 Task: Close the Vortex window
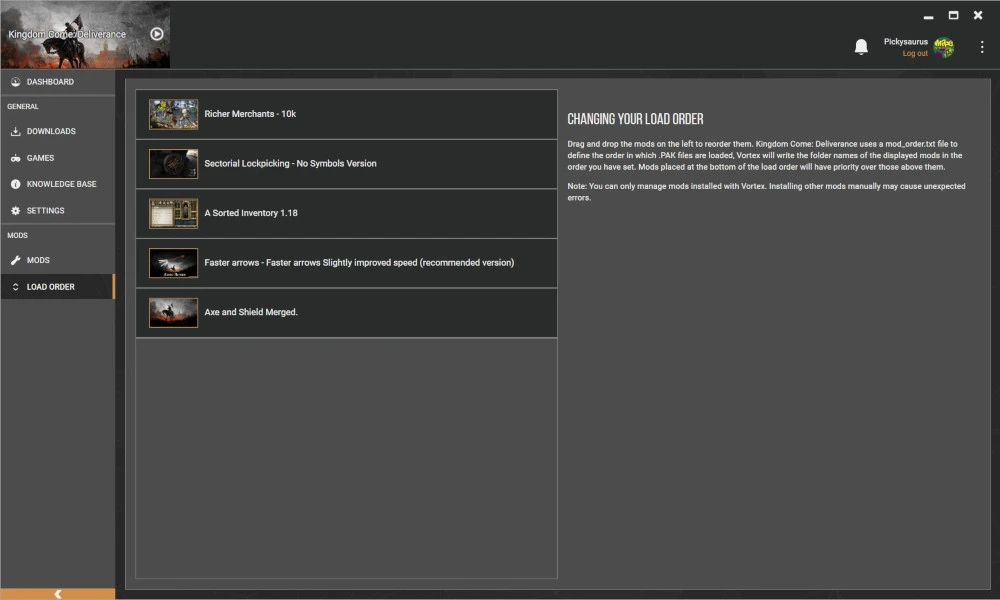(x=978, y=15)
